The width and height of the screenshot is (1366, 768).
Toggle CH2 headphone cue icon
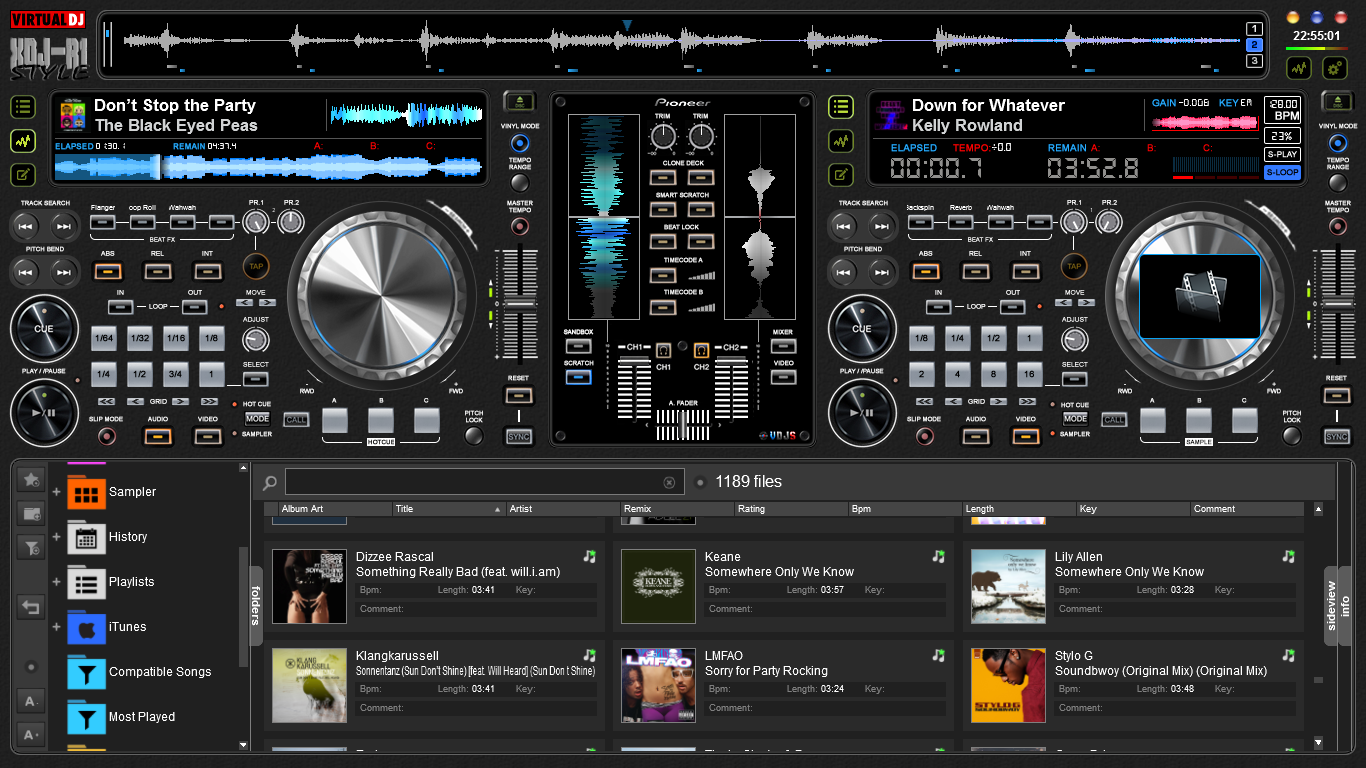pyautogui.click(x=701, y=351)
